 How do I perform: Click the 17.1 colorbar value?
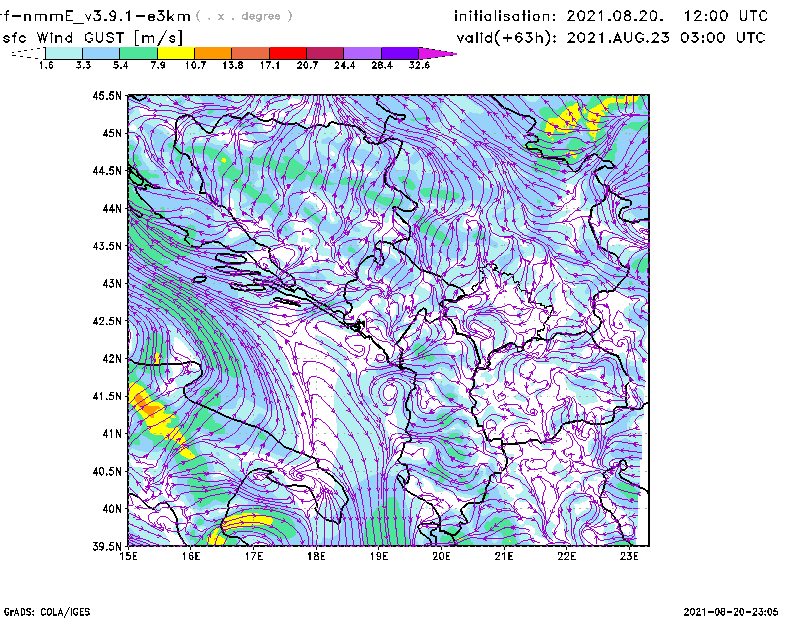(269, 65)
